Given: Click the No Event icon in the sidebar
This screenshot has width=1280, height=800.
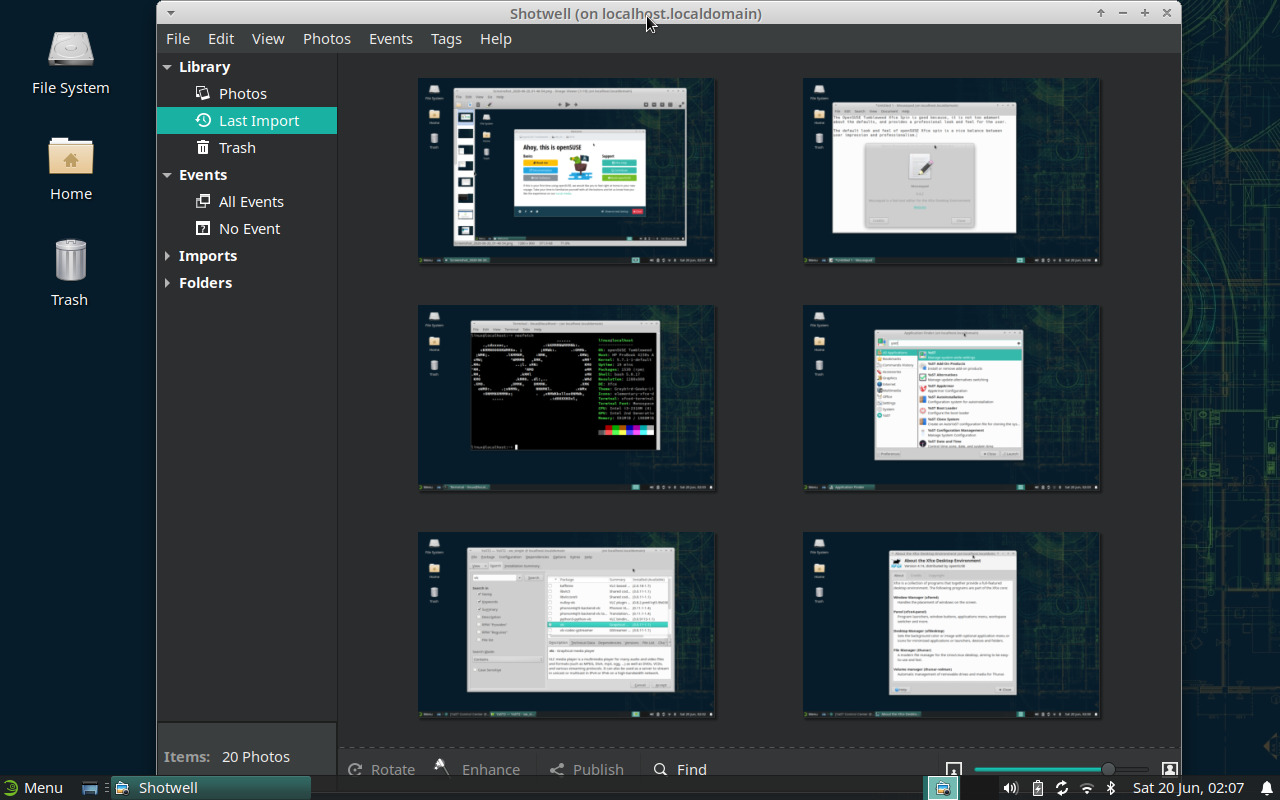Looking at the screenshot, I should (201, 228).
